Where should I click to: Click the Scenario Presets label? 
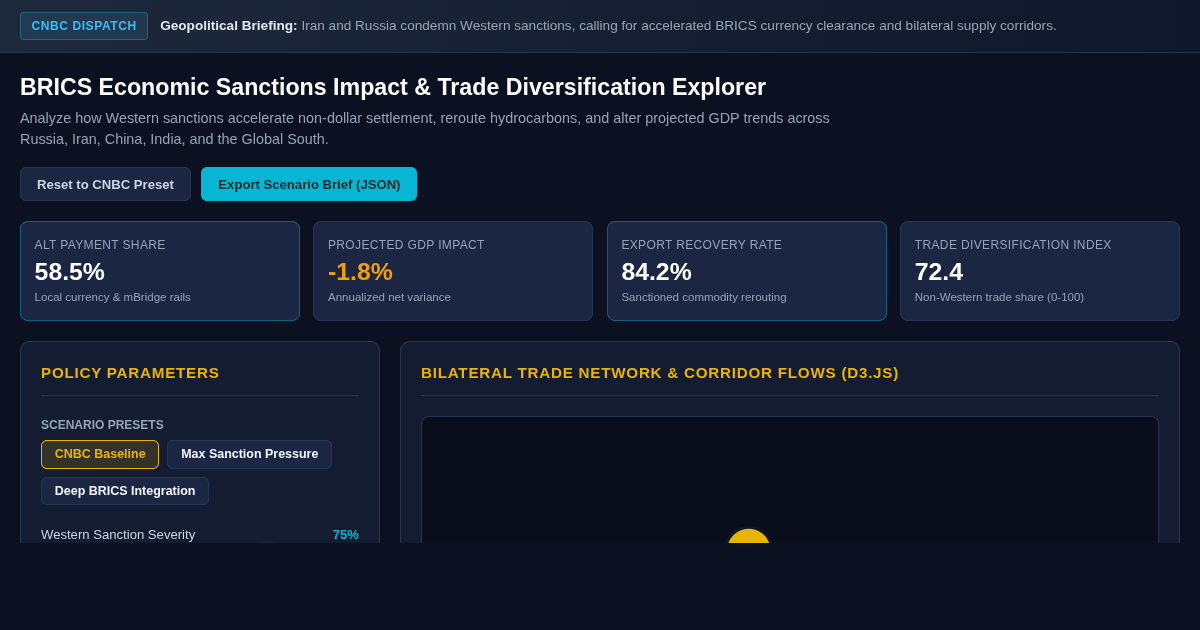102,425
